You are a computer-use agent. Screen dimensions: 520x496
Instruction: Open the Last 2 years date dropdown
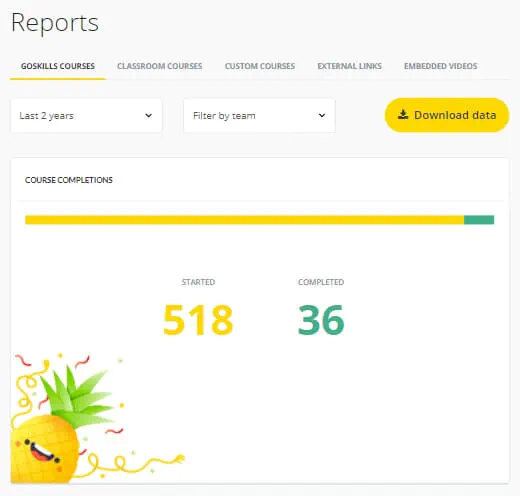(x=86, y=115)
